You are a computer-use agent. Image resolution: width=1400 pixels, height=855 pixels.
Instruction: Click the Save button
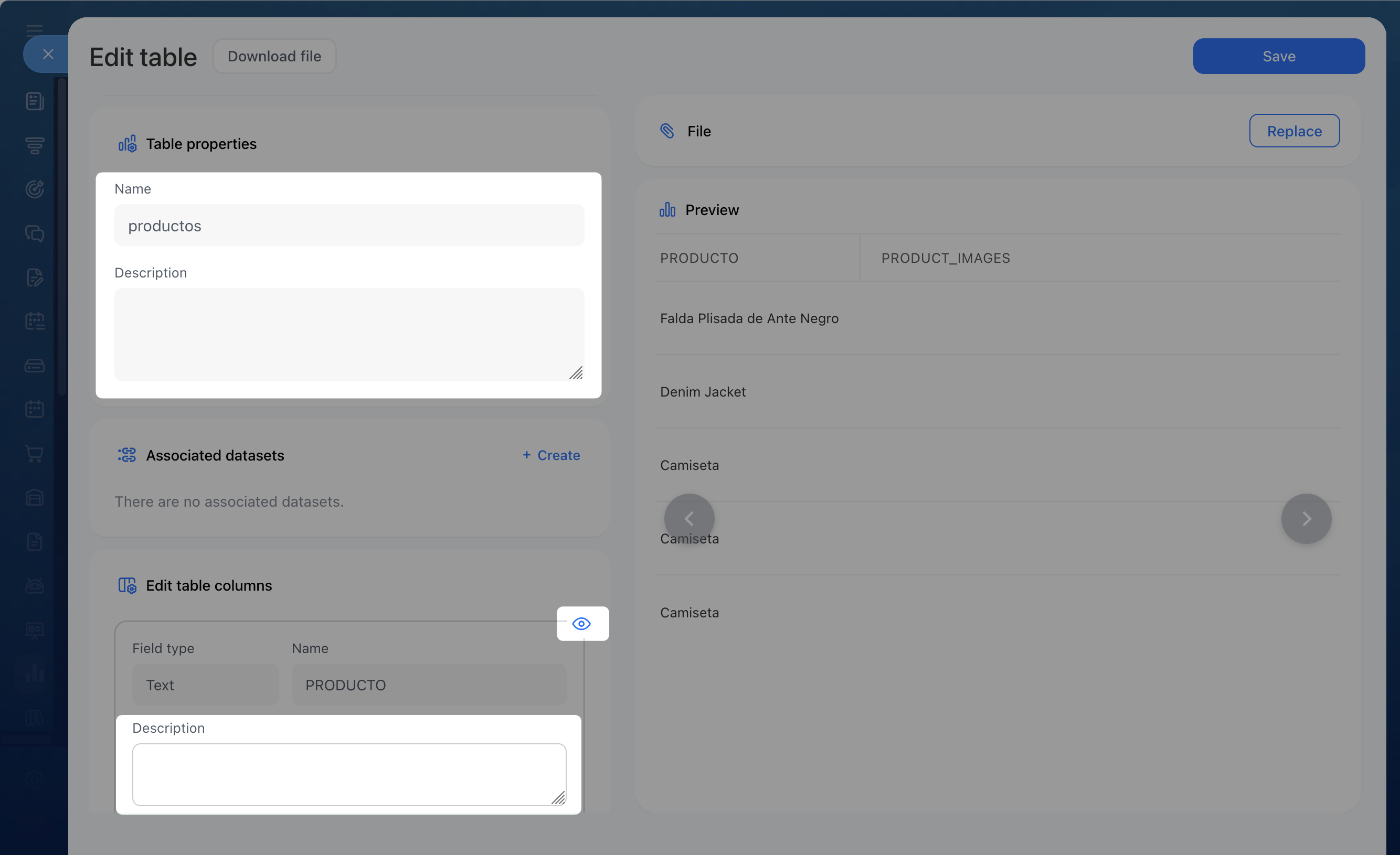tap(1279, 56)
